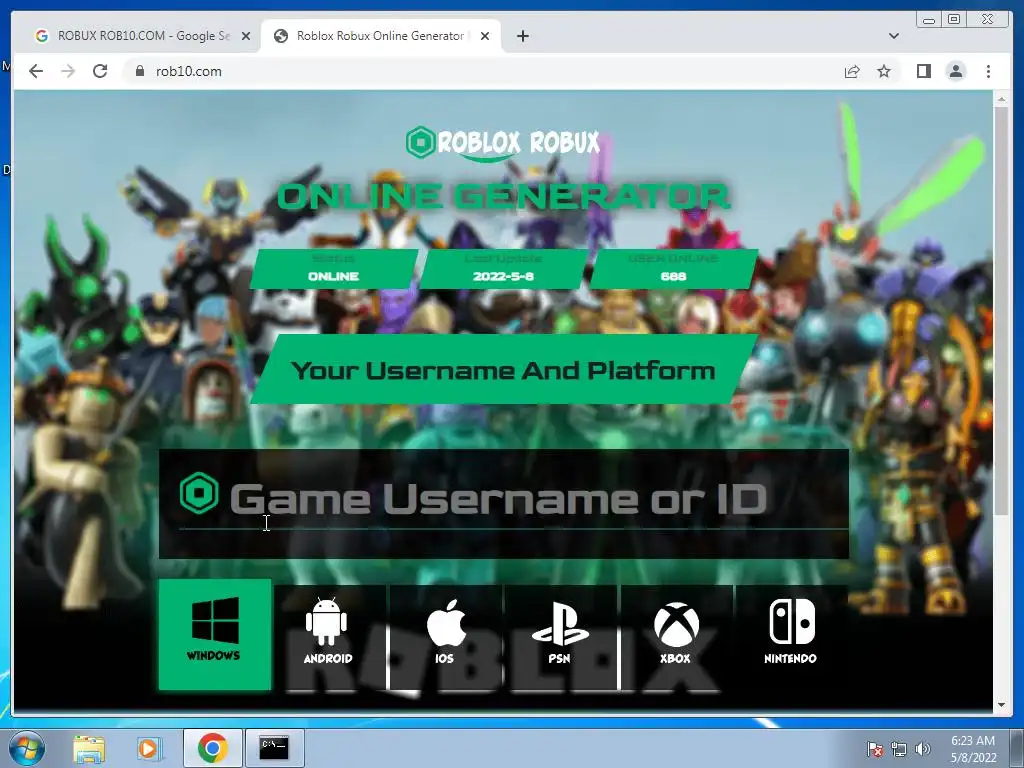This screenshot has width=1024, height=768.
Task: Open Windows Explorer from taskbar
Action: [x=89, y=748]
